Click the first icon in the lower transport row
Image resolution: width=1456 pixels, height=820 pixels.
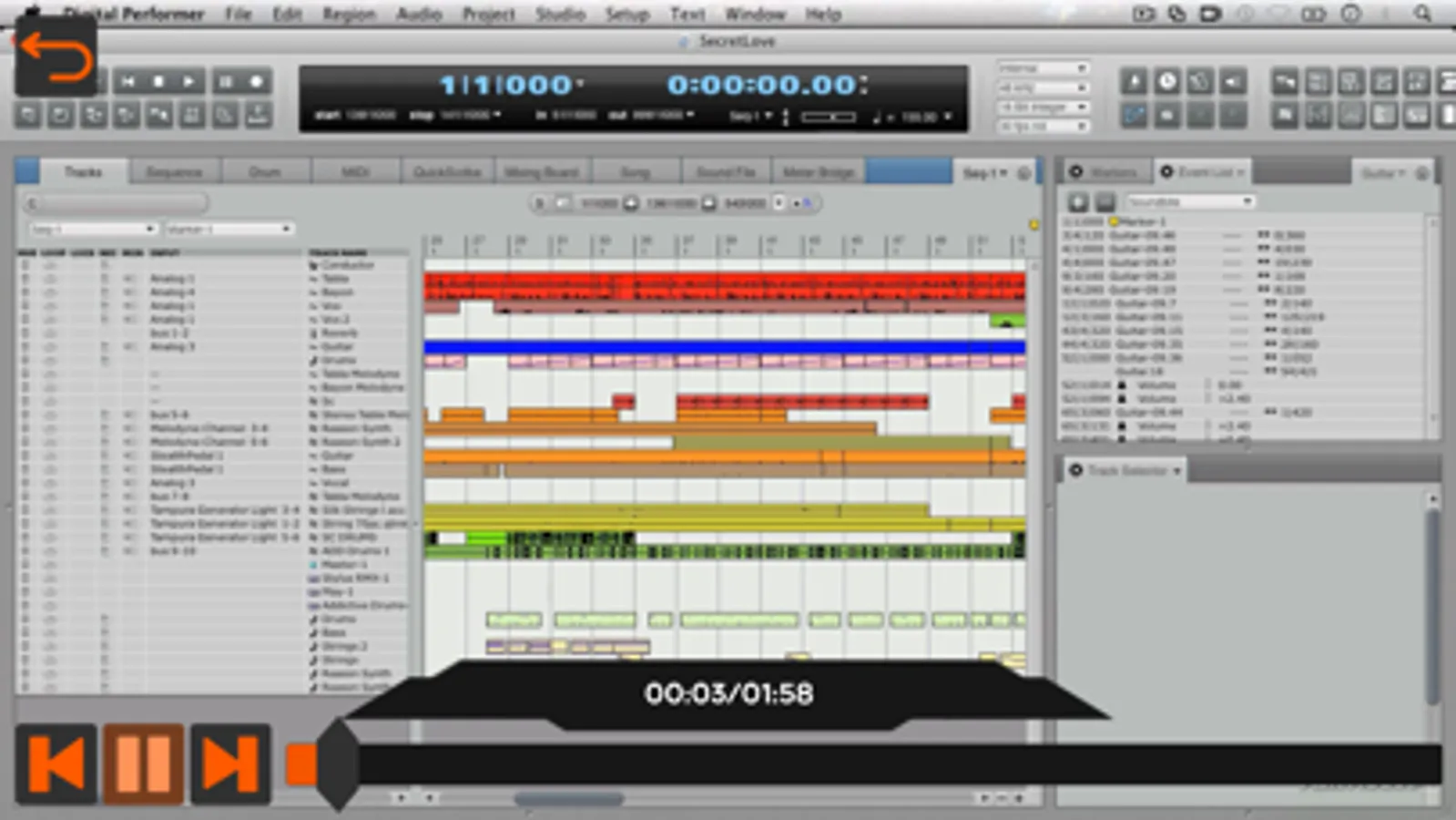coord(28,115)
